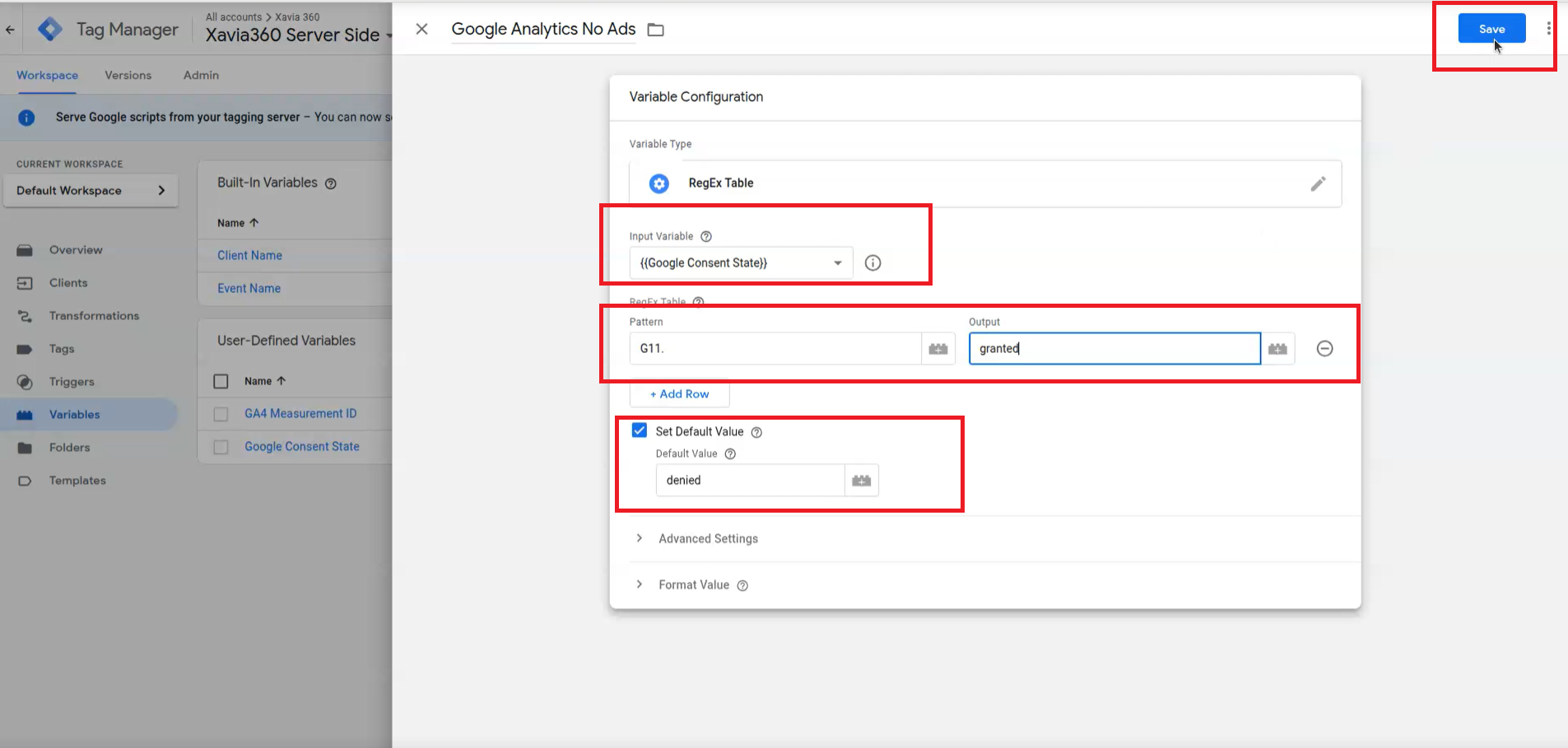The image size is (1568, 748).
Task: Toggle select-all checkbox for User-Defined Variables
Action: coord(221,381)
